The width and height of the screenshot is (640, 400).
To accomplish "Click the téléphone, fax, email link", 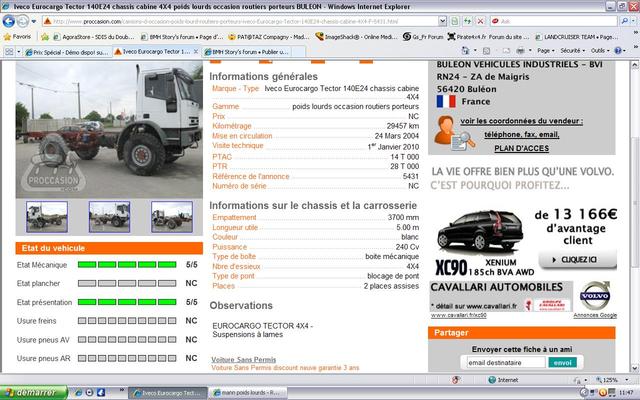I will pos(521,134).
